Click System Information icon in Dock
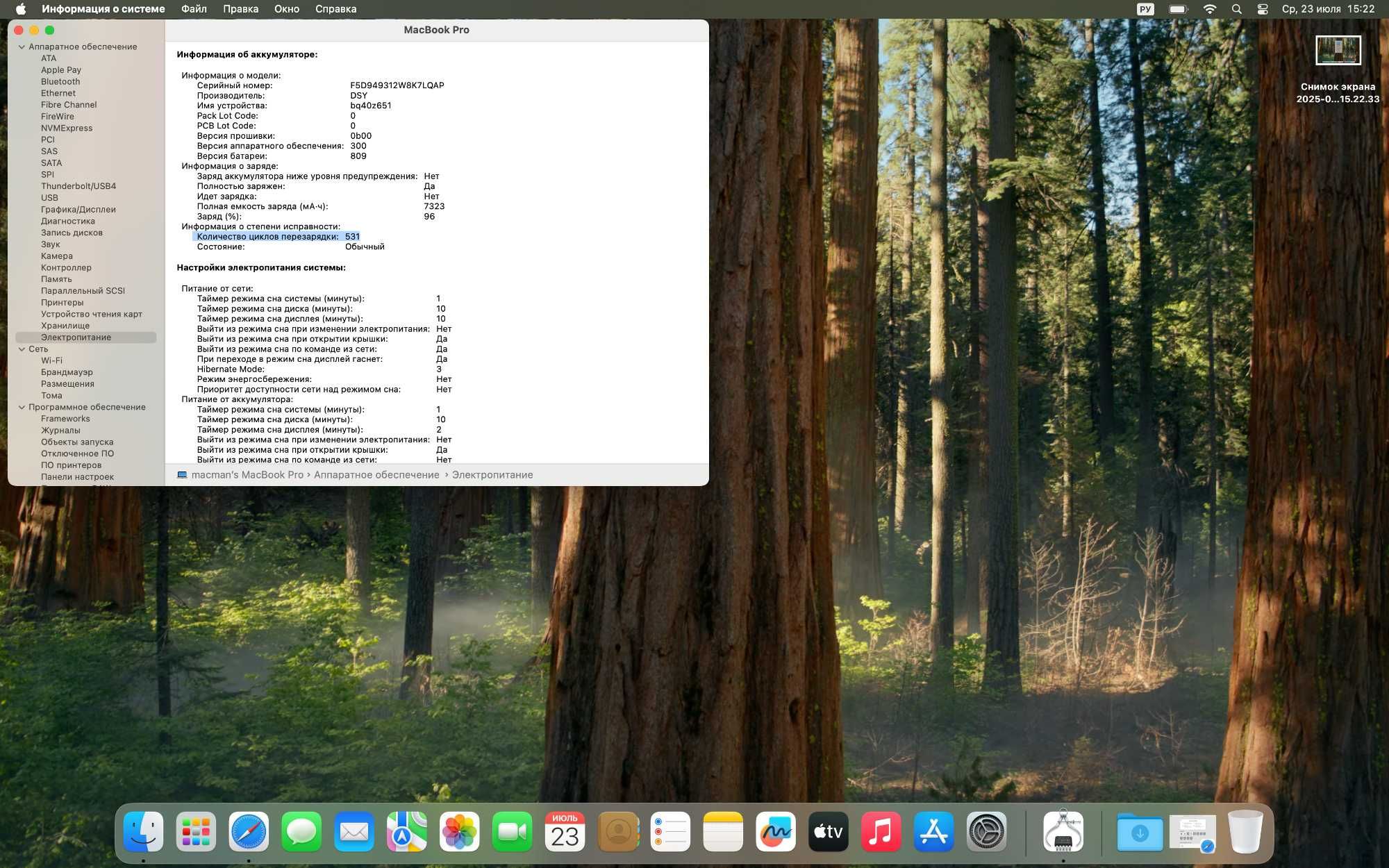The image size is (1389, 868). point(1063,831)
